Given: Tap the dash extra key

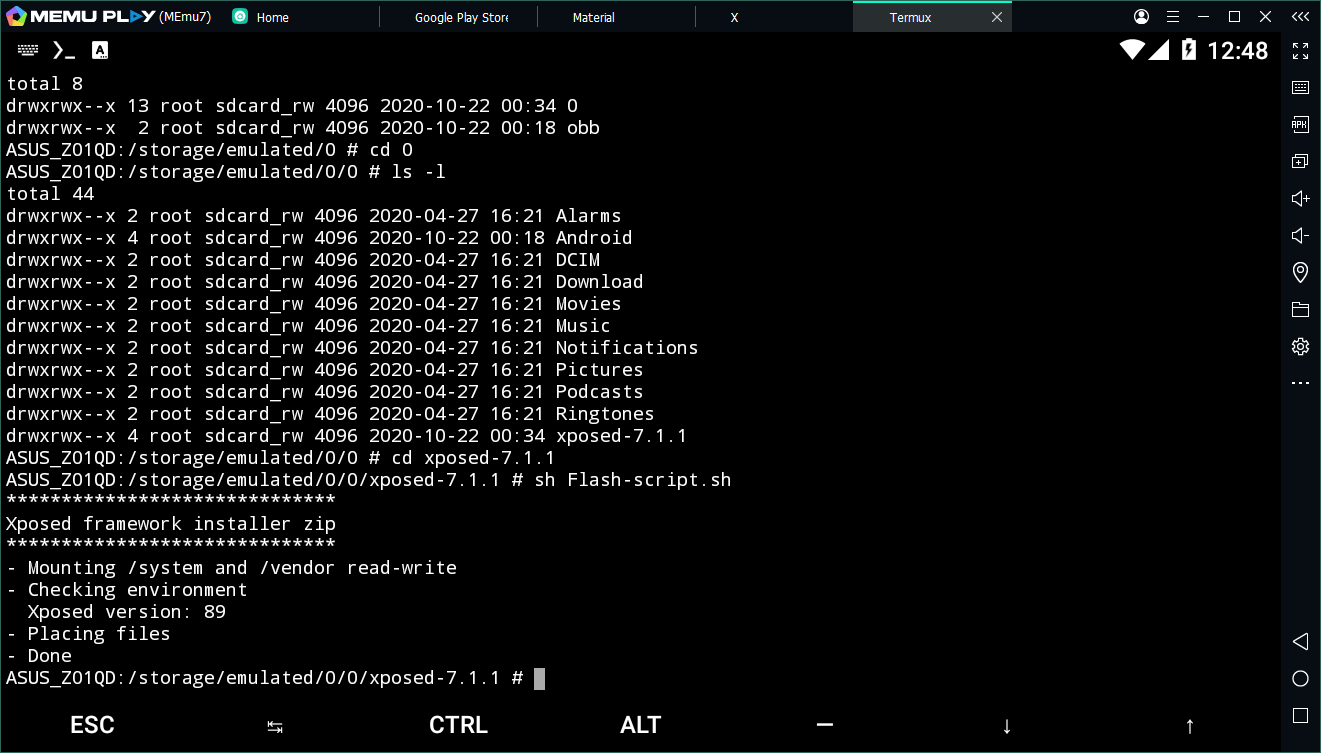Looking at the screenshot, I should (824, 725).
